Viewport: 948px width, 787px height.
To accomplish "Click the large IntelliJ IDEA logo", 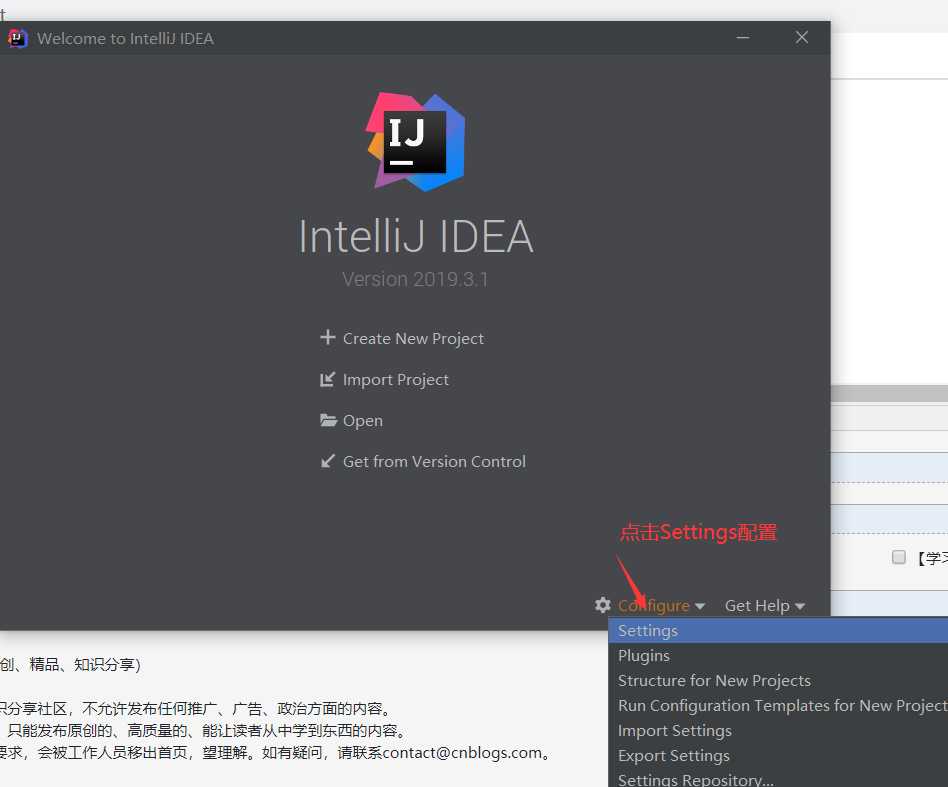I will pos(416,142).
